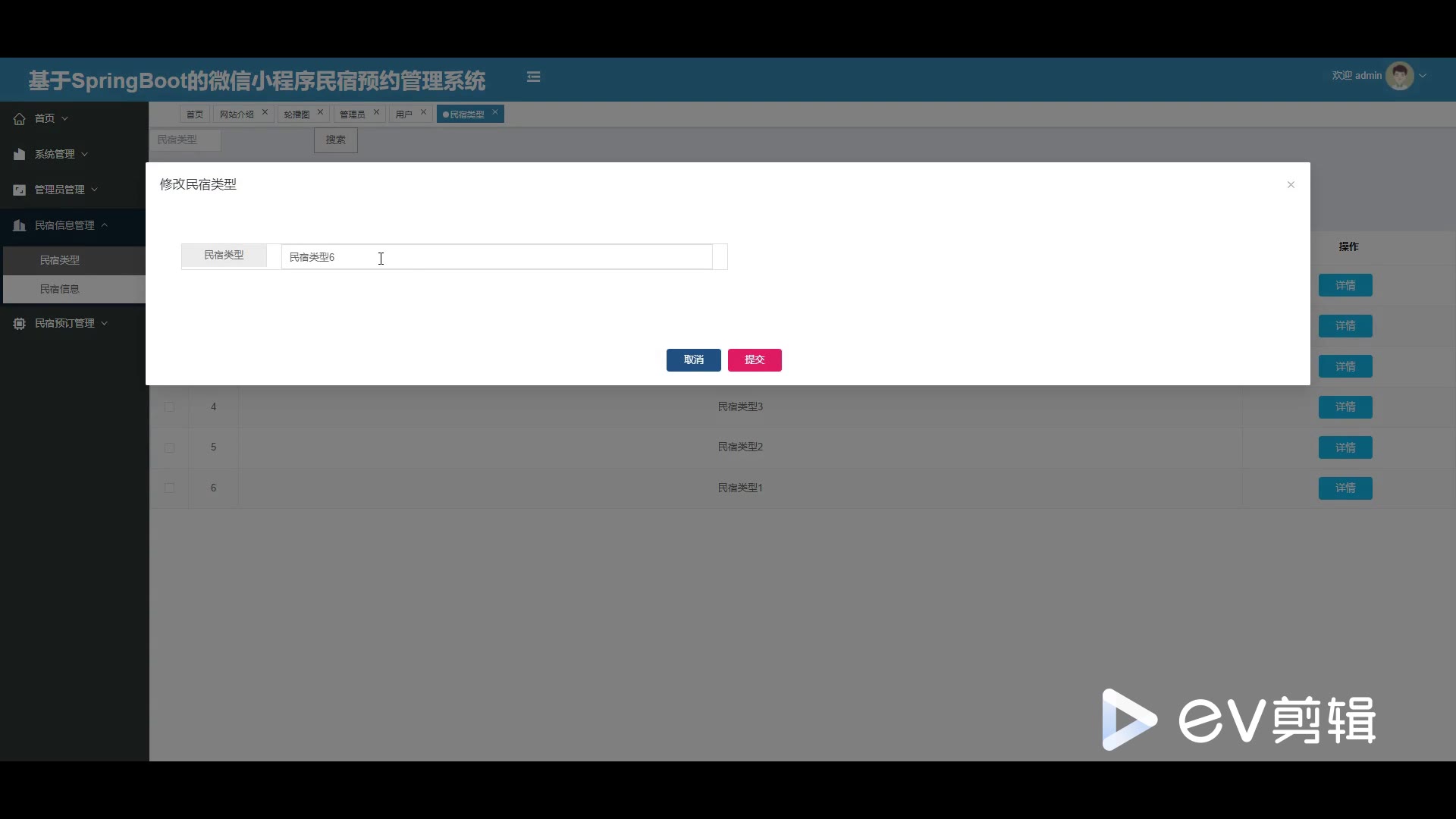1456x819 pixels.
Task: Click the 管理员管理 sidebar icon
Action: point(20,190)
